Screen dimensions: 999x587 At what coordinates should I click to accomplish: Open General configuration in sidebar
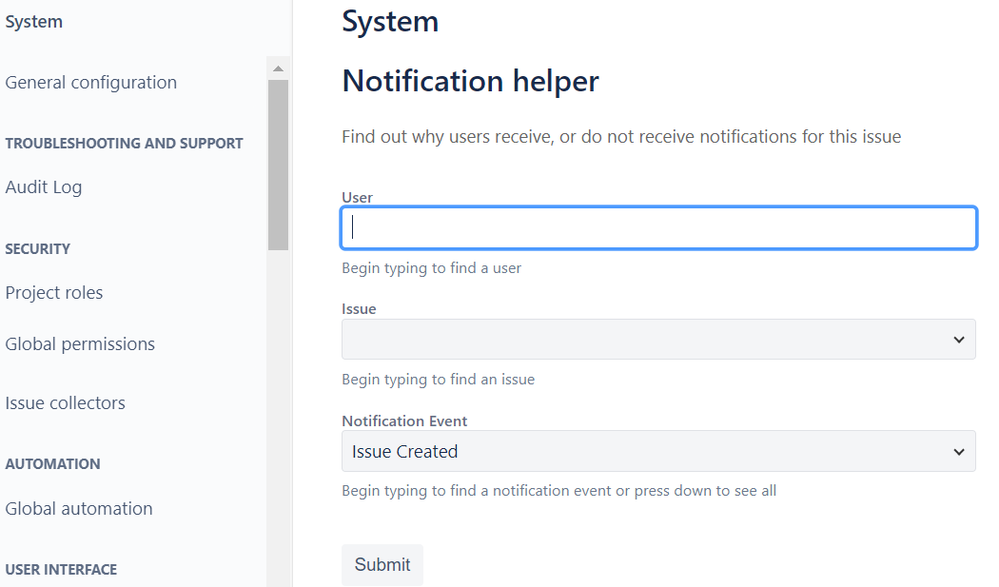[91, 82]
